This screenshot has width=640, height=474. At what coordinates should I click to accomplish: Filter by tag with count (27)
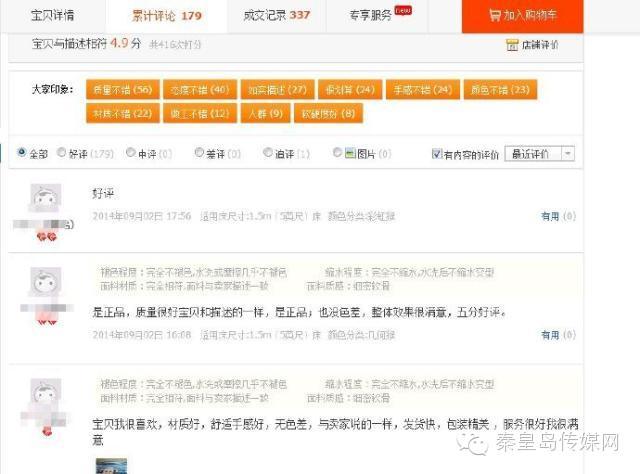coord(278,90)
